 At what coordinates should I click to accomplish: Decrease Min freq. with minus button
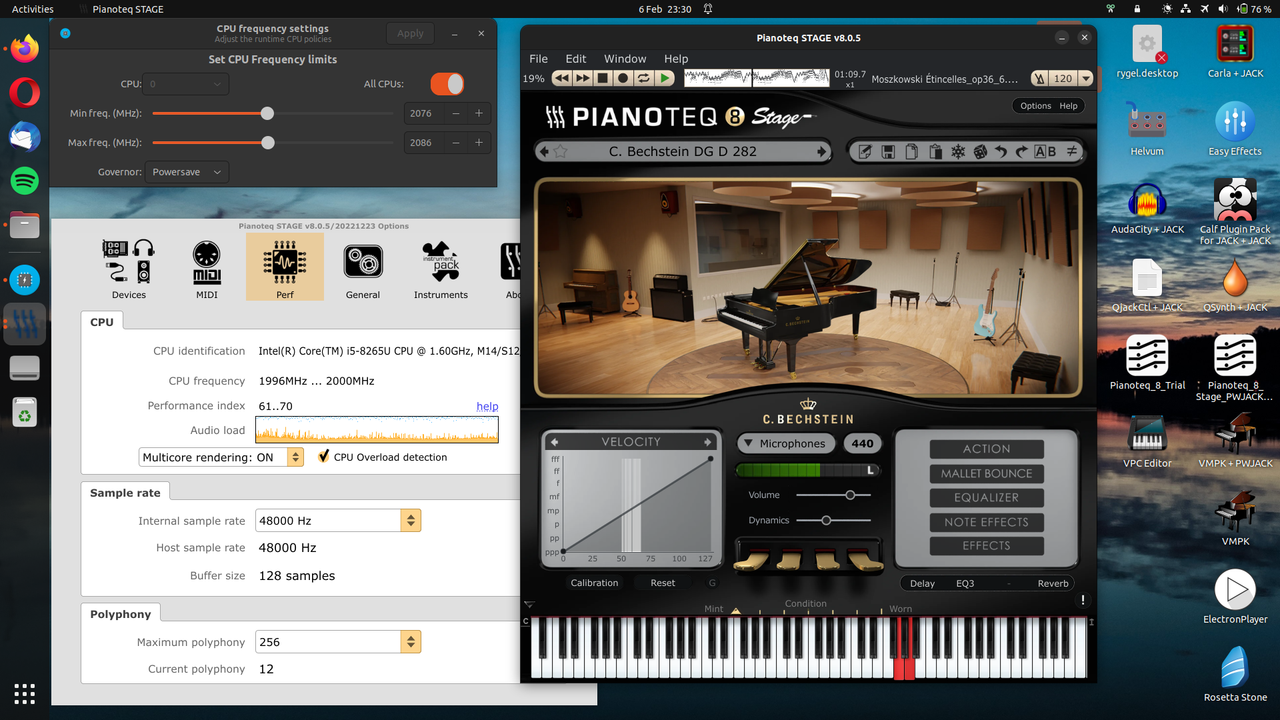[x=456, y=113]
